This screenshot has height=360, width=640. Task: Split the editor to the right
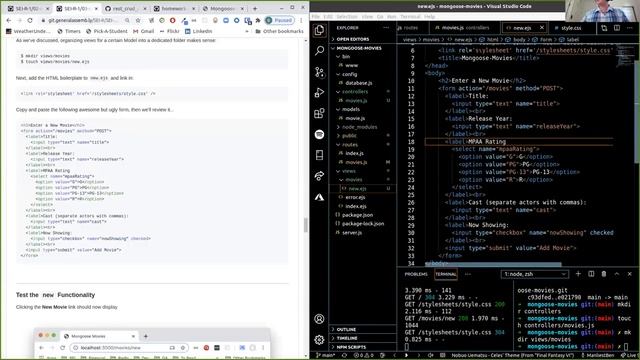[x=617, y=28]
